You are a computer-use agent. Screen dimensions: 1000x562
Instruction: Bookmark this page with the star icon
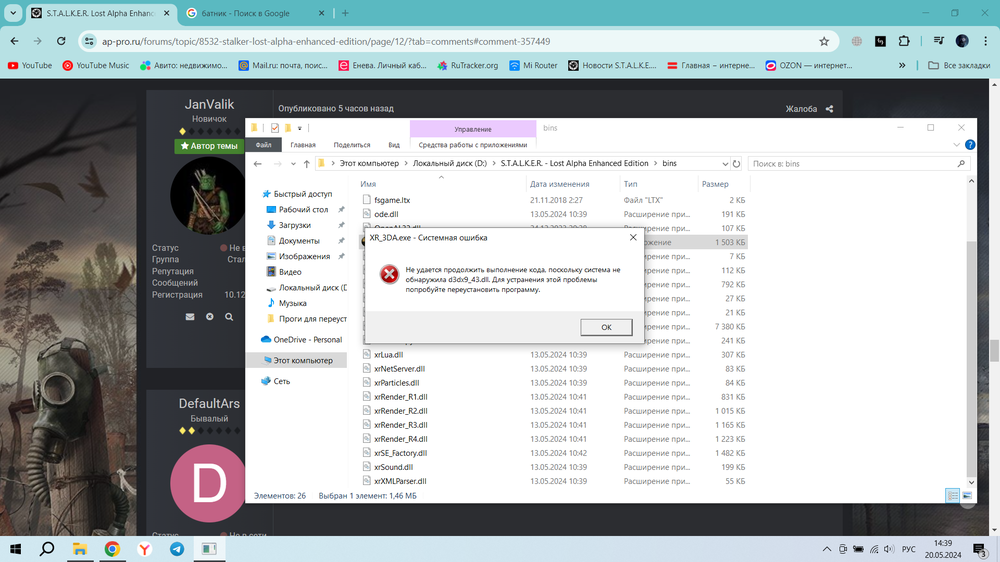[x=824, y=42]
